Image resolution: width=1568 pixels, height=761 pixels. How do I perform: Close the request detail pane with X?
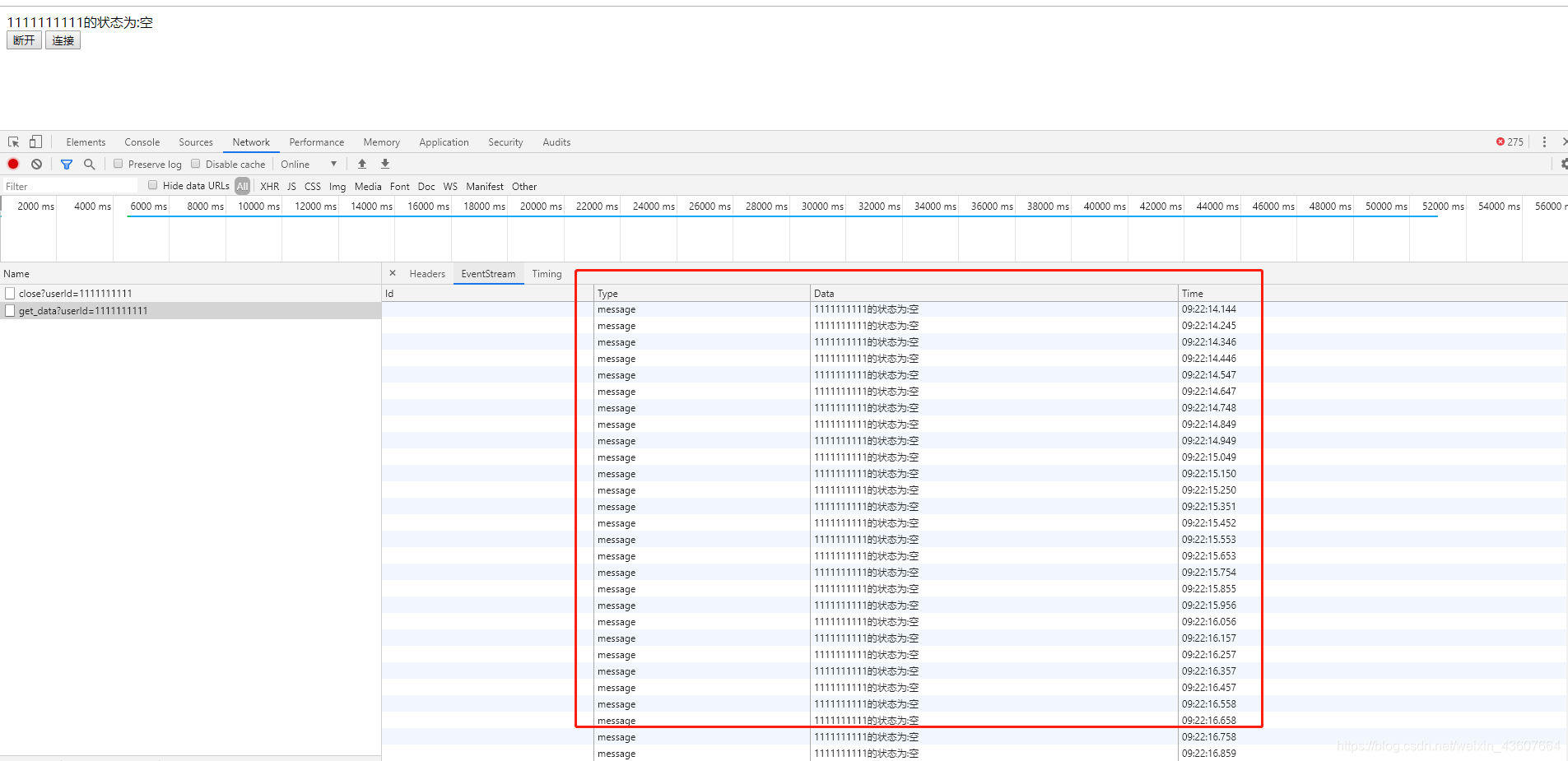click(393, 273)
